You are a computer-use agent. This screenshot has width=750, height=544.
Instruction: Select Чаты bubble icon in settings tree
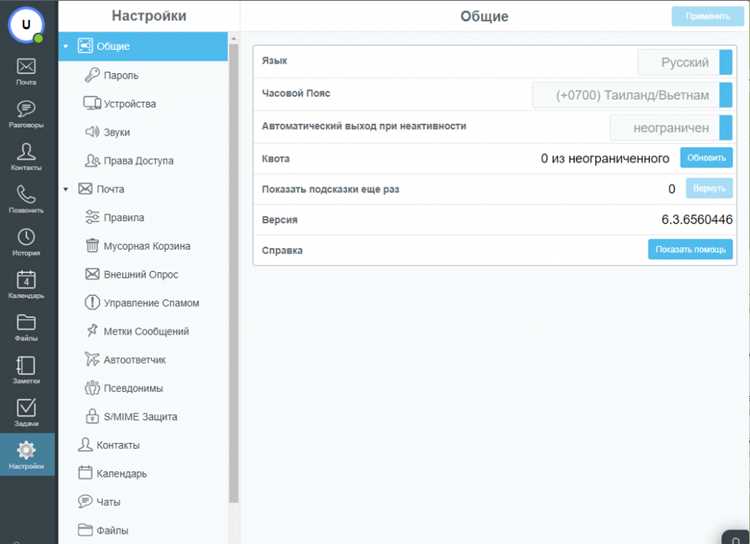85,501
